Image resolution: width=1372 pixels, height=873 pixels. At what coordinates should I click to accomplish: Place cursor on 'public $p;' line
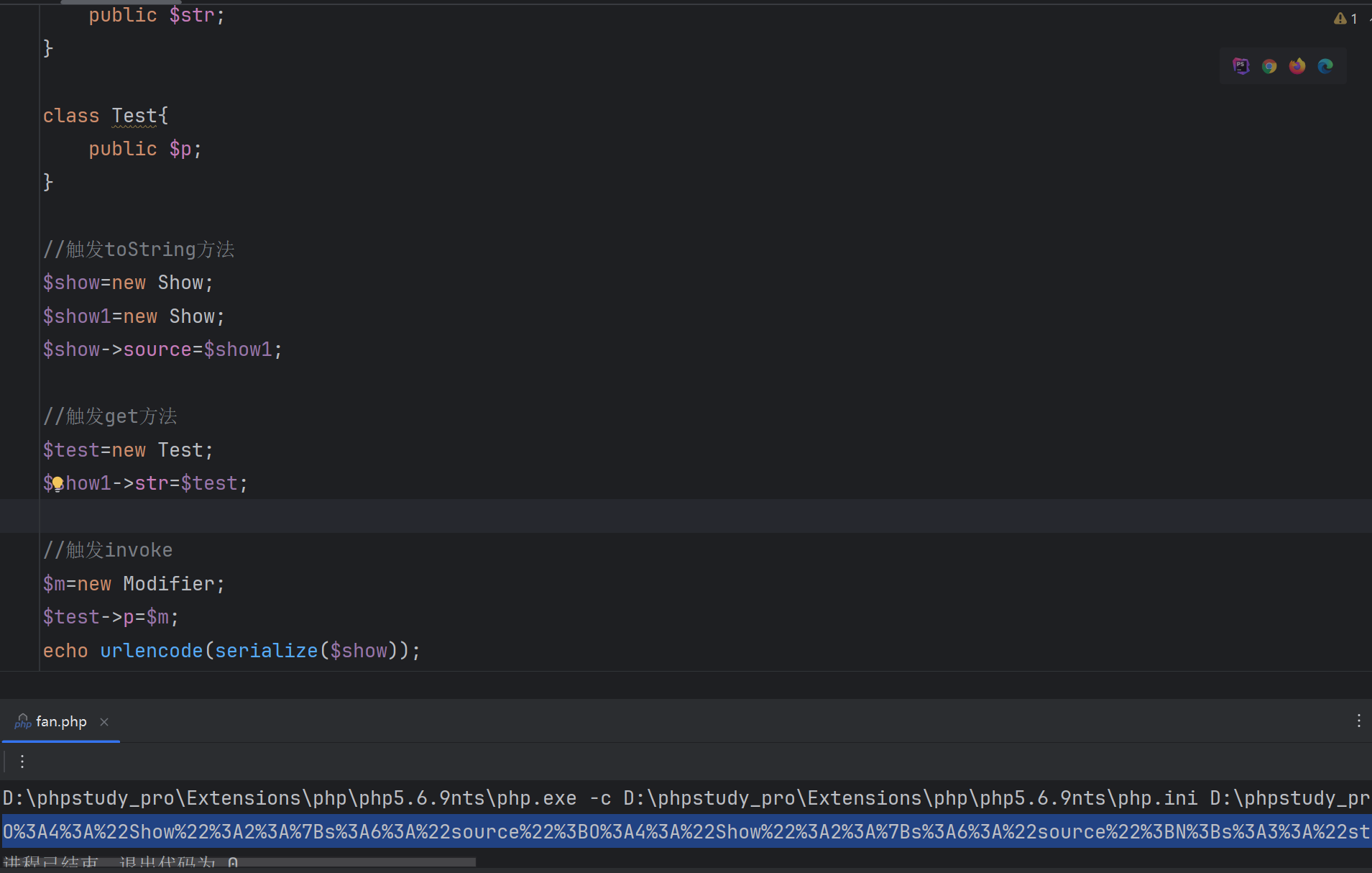pyautogui.click(x=145, y=149)
